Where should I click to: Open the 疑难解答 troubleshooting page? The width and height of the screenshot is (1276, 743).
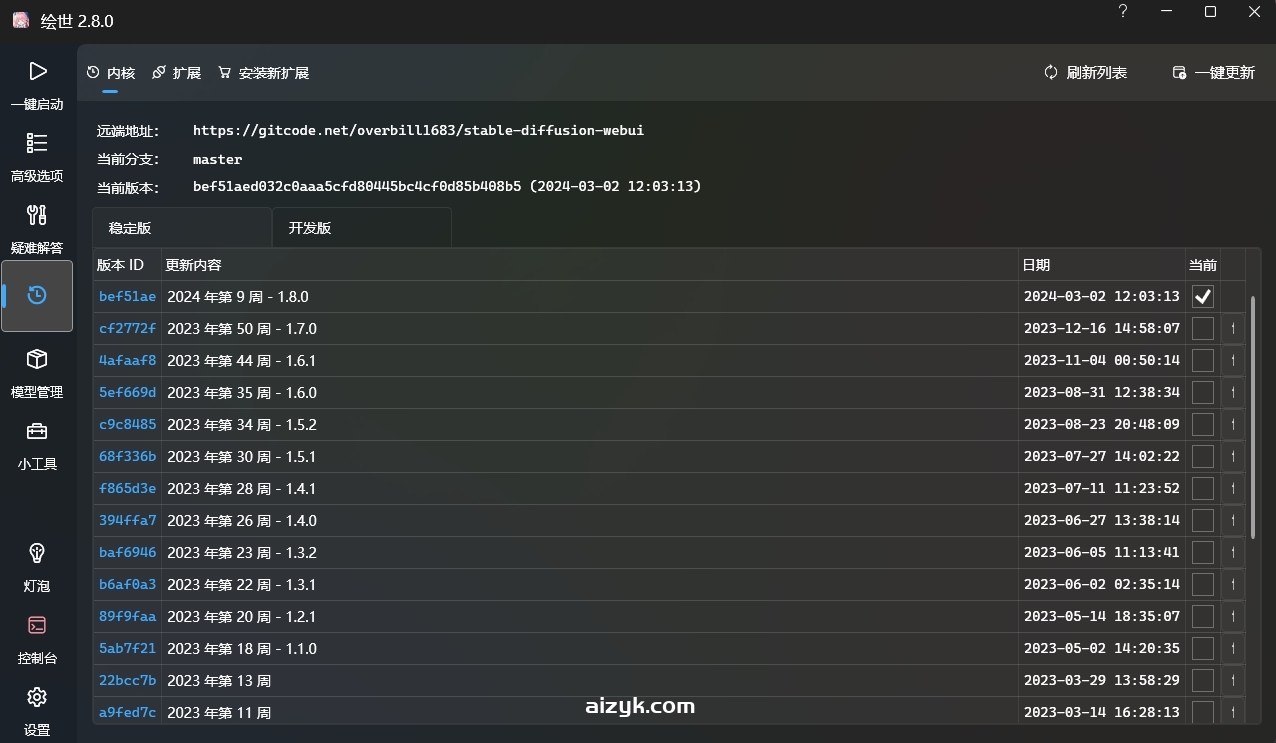click(37, 216)
